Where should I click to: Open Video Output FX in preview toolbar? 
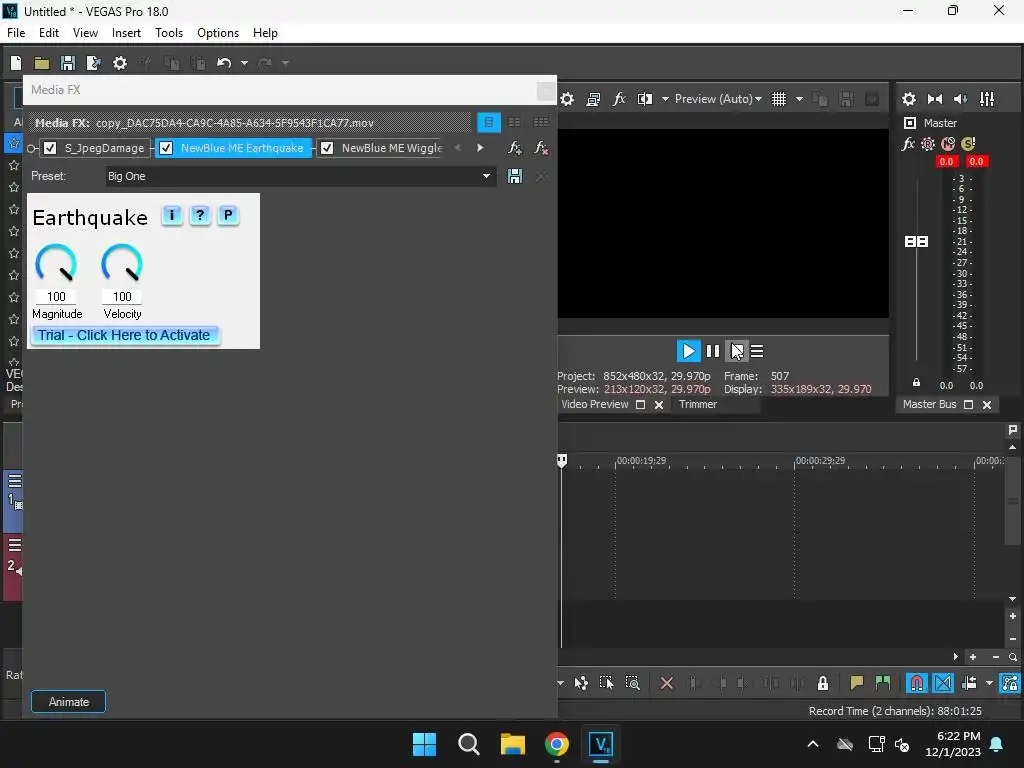619,99
